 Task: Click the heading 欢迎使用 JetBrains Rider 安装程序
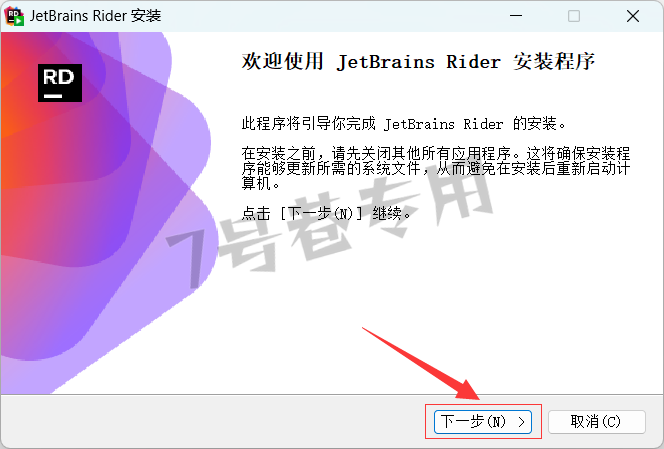coord(418,61)
